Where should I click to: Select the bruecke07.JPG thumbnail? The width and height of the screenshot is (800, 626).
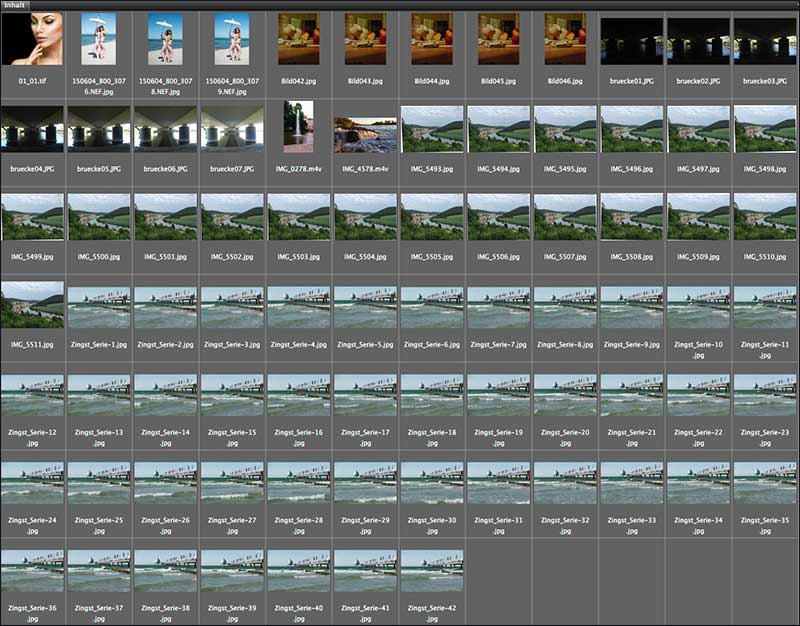(232, 129)
